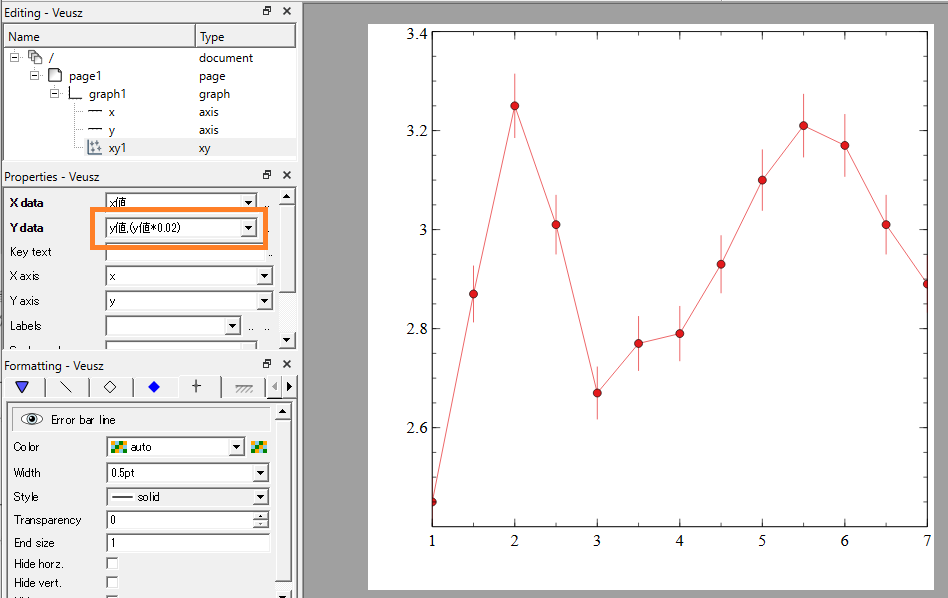
Task: Increase the Transparency value with up arrow
Action: [261, 516]
